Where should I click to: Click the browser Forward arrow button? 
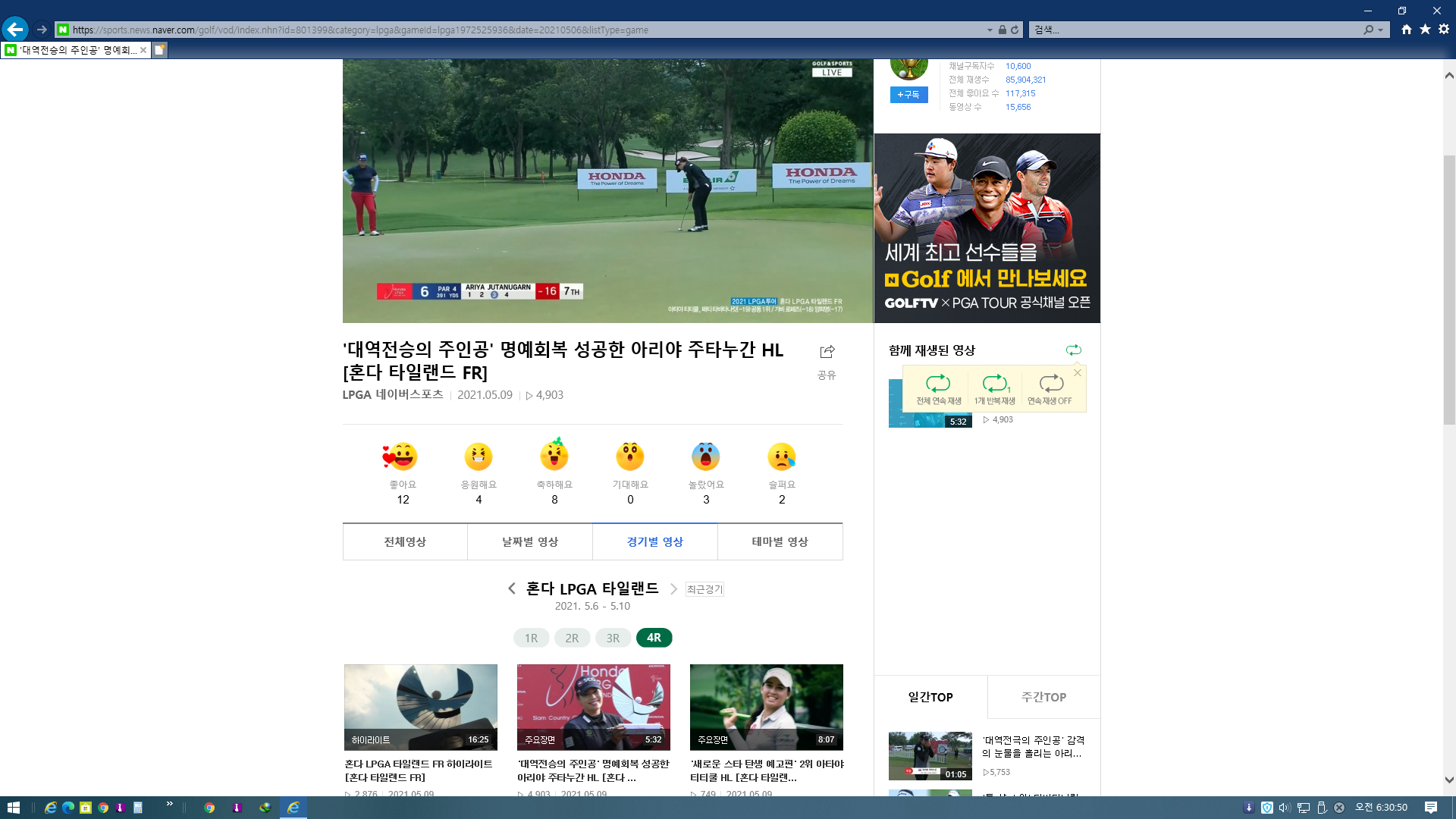(42, 30)
